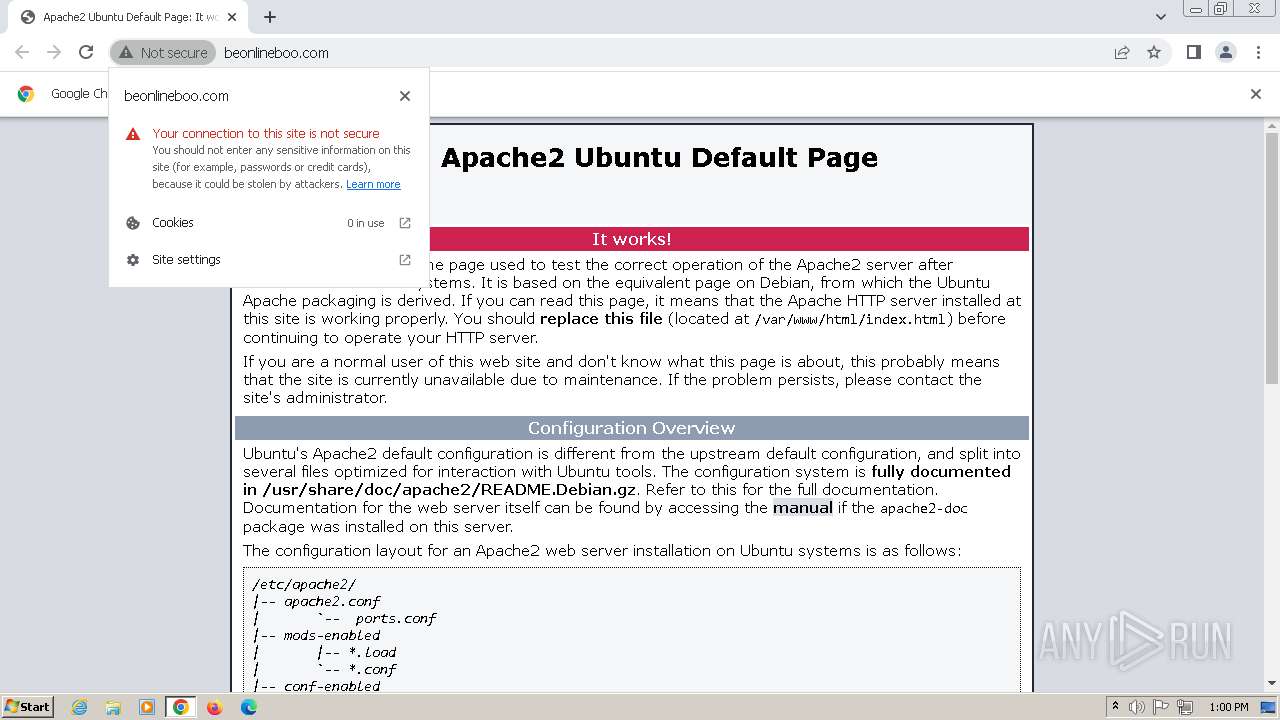Click the Action Center flag tray icon
Screen dimensions: 1280x720
pos(1162,707)
